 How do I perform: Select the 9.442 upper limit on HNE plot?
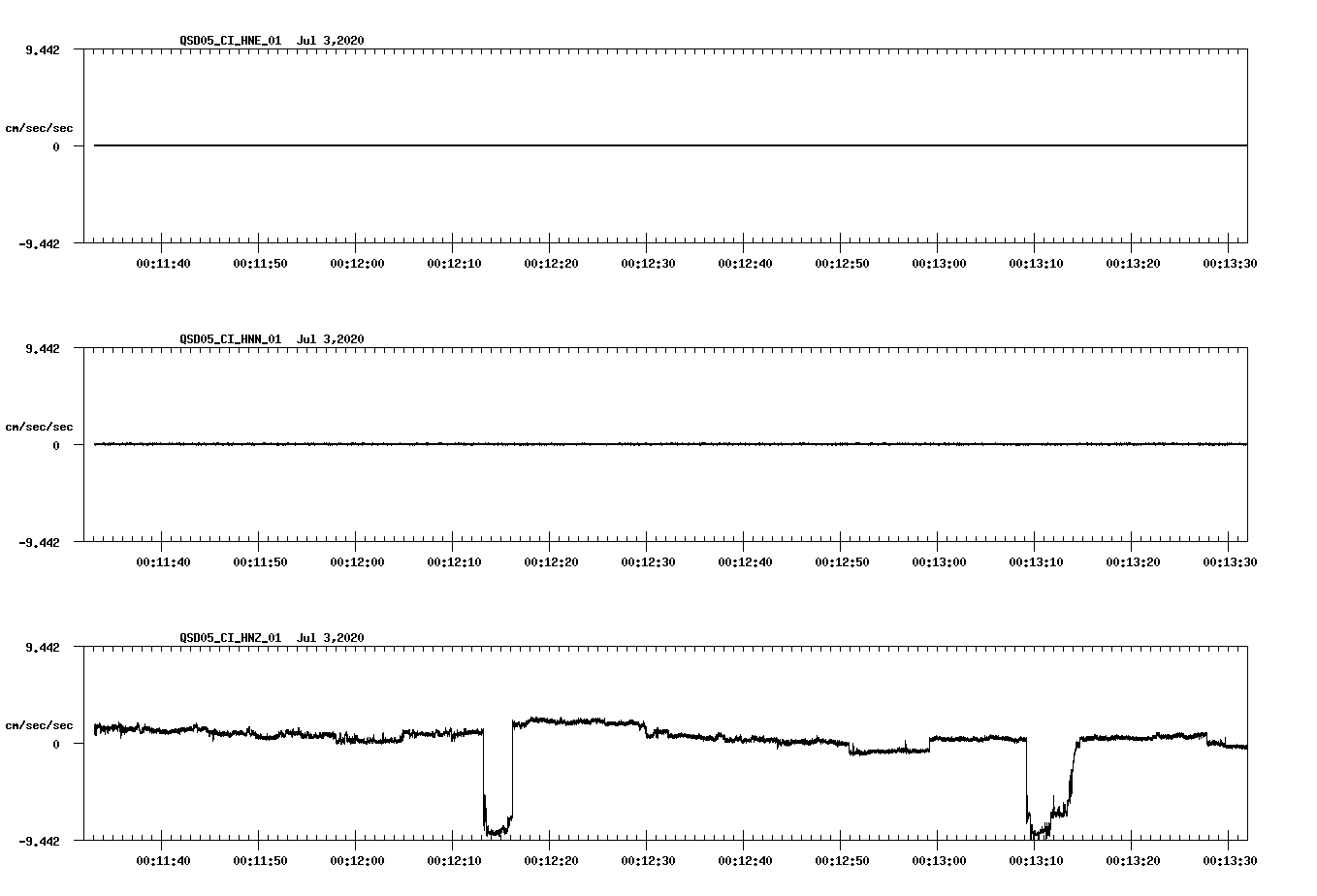point(43,49)
